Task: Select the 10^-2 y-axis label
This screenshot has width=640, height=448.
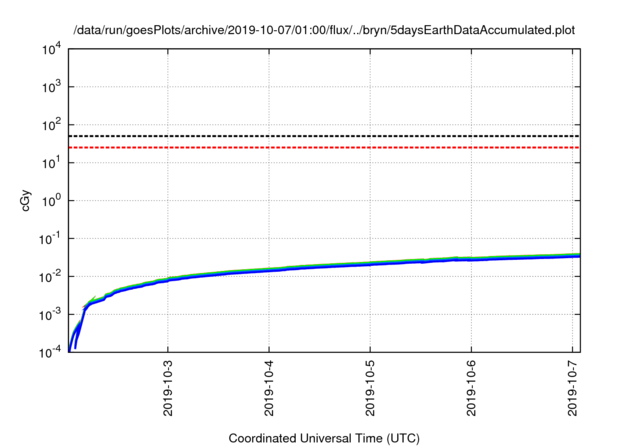Action: pyautogui.click(x=50, y=277)
